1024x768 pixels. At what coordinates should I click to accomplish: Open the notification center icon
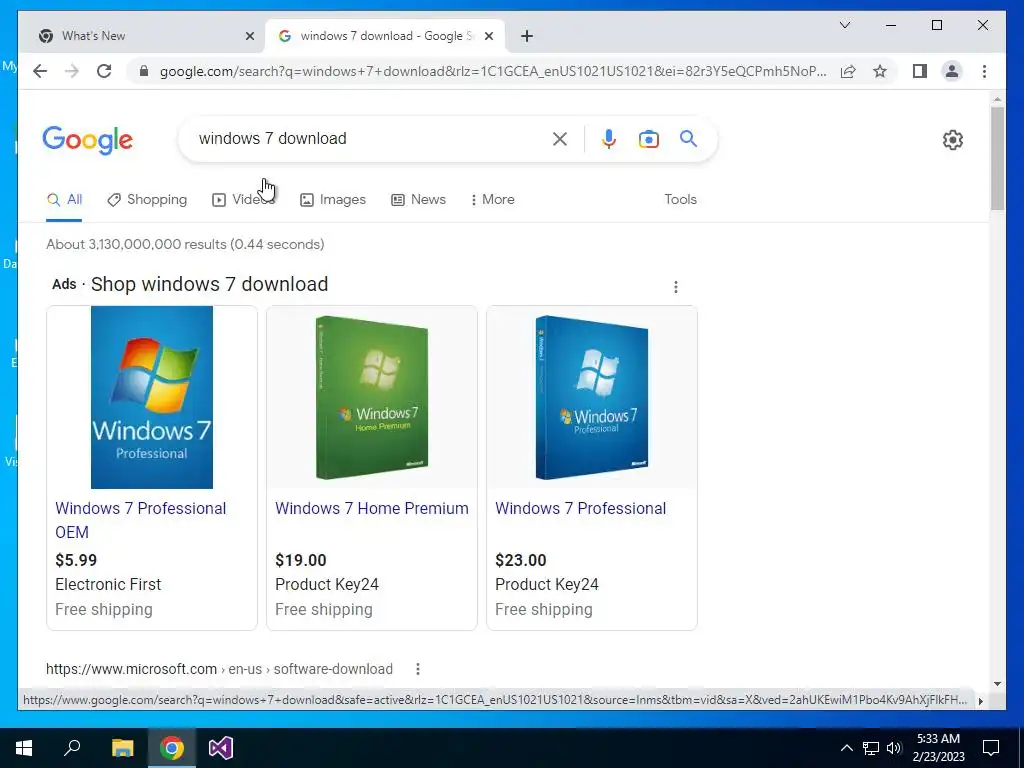pos(991,748)
